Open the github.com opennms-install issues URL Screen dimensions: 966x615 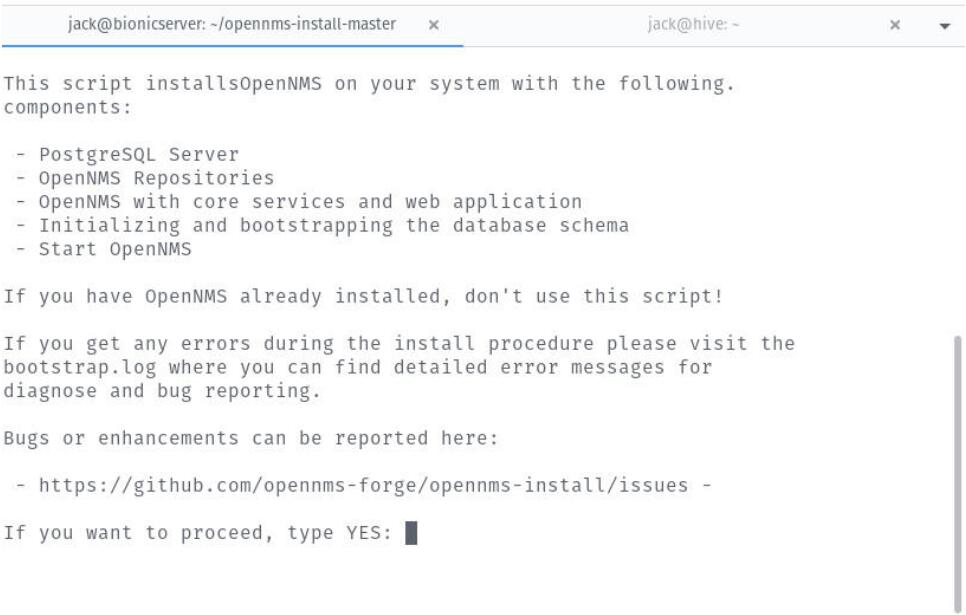363,486
